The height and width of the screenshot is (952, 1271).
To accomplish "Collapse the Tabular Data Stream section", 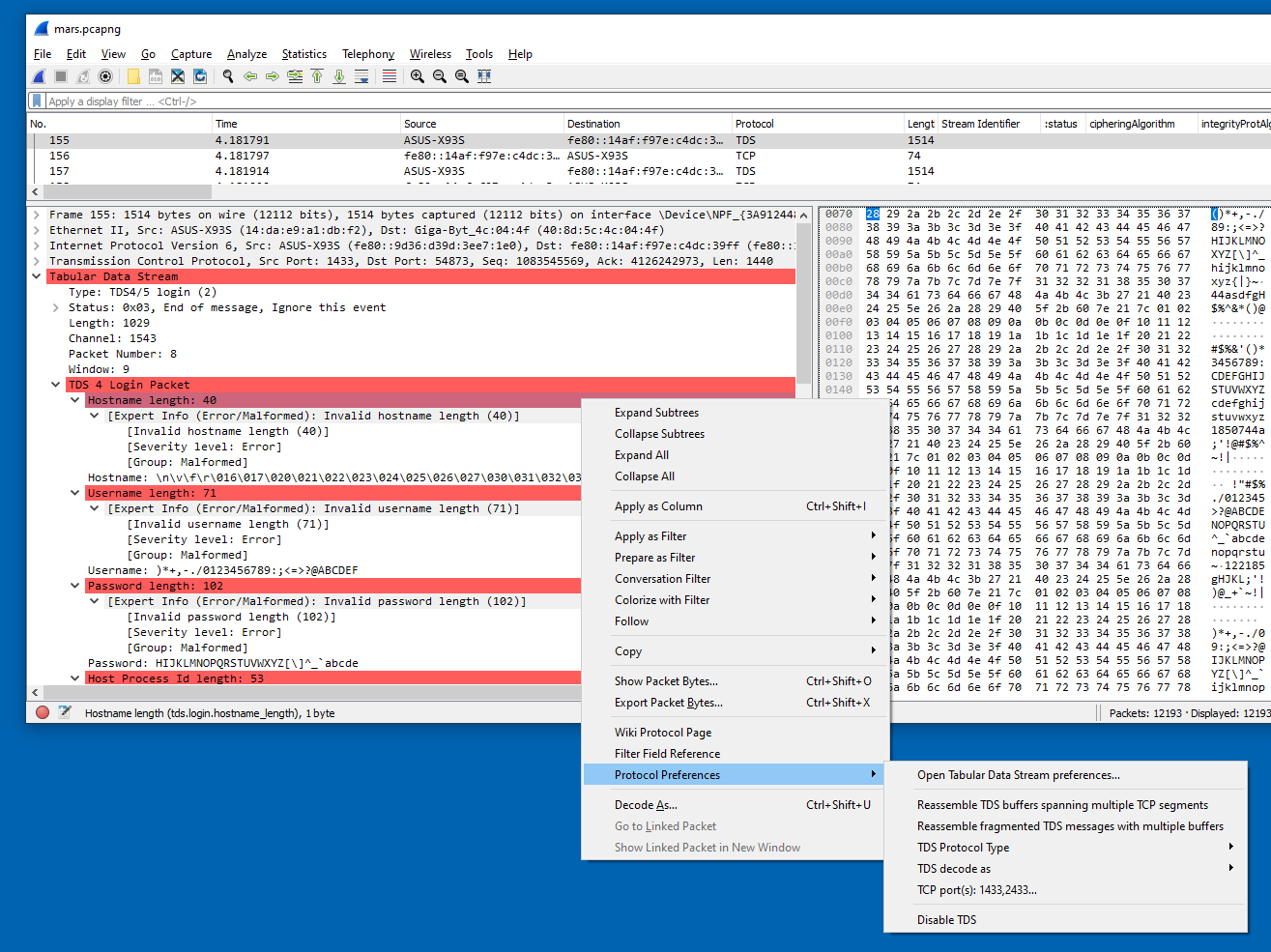I will [x=37, y=276].
